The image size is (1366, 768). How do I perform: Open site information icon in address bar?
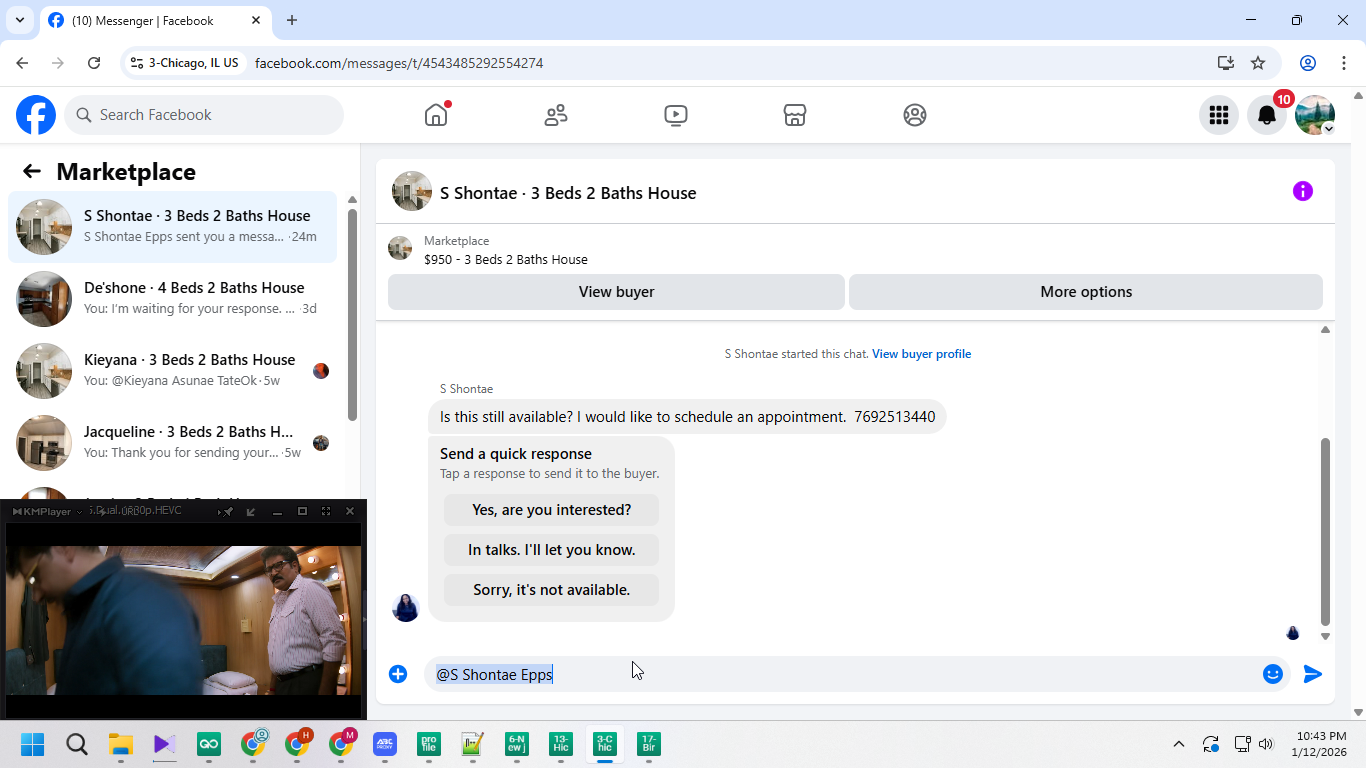click(x=137, y=63)
